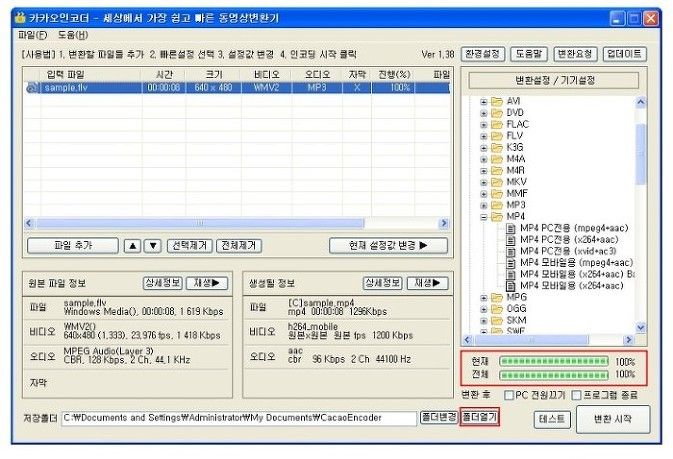The image size is (673, 459).
Task: Click preset icon for MP4 모바일용 (mpeg4+aac)
Action: (x=511, y=263)
